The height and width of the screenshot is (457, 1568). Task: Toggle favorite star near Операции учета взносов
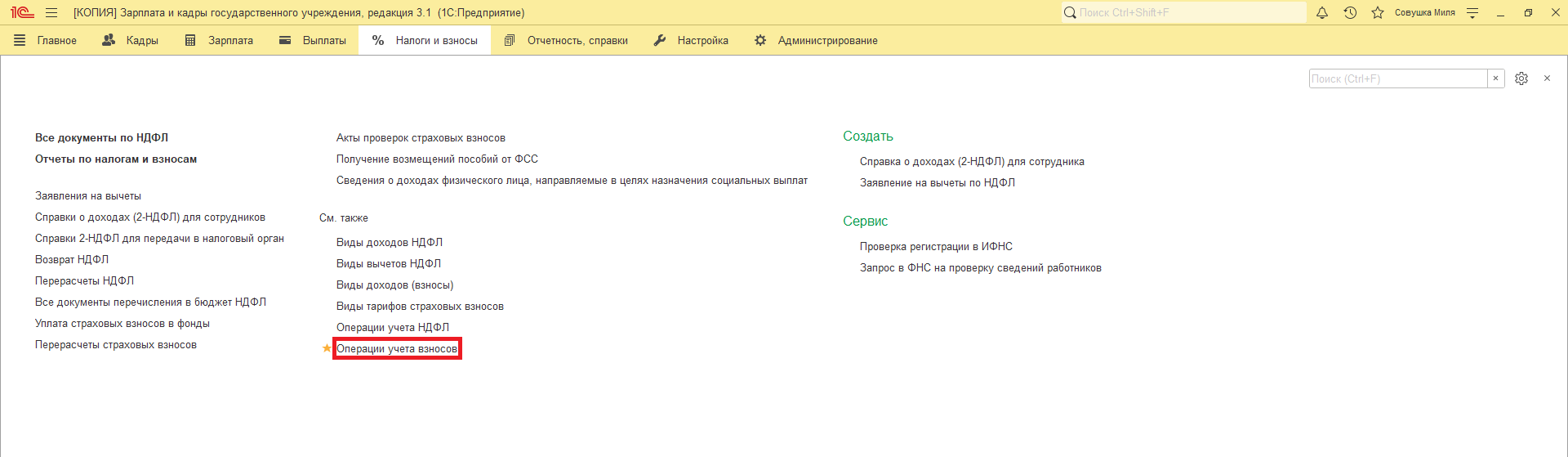[327, 348]
